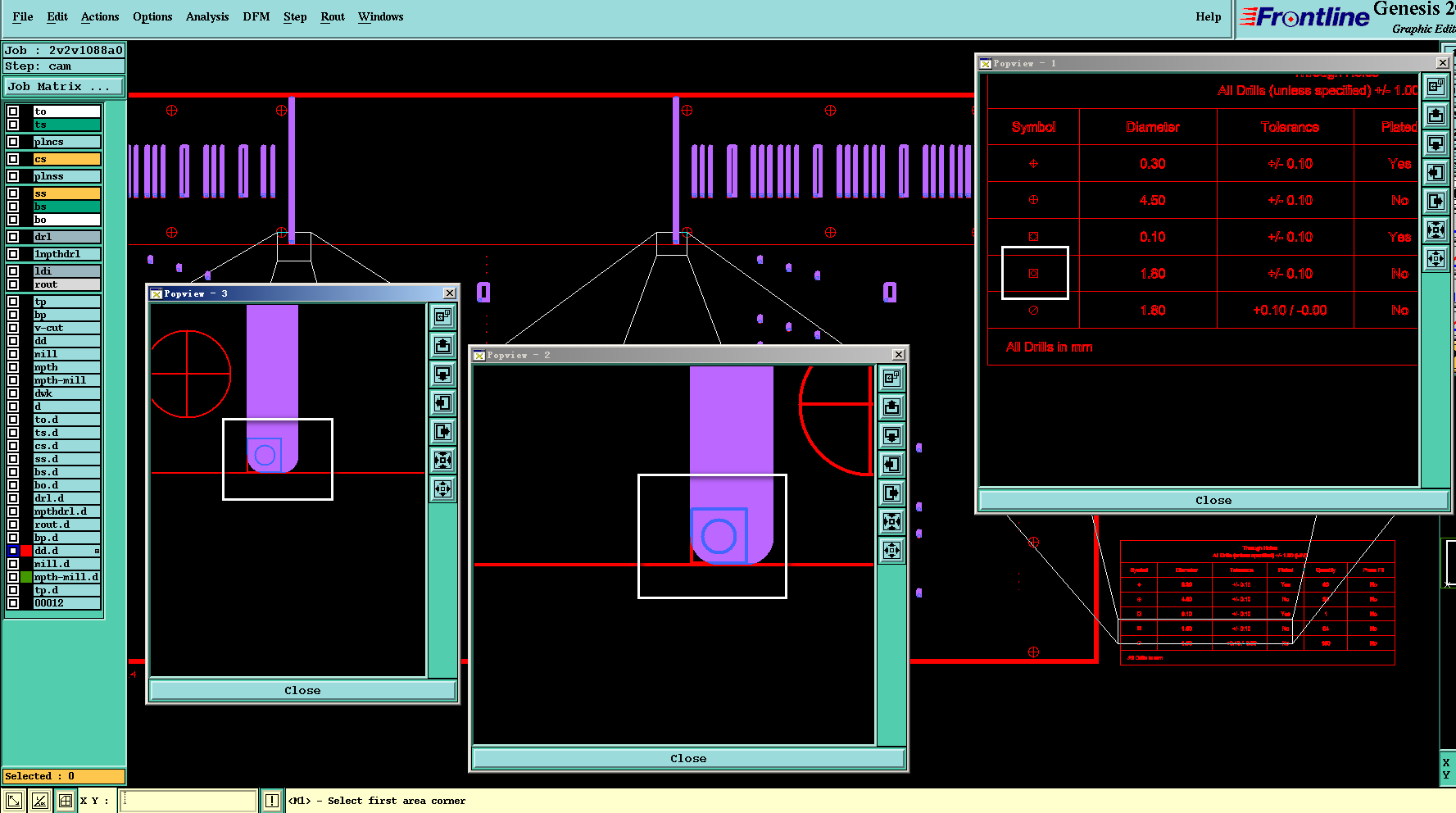Click the home view icon in Popview 1
This screenshot has height=813, width=1456.
coord(1436,86)
